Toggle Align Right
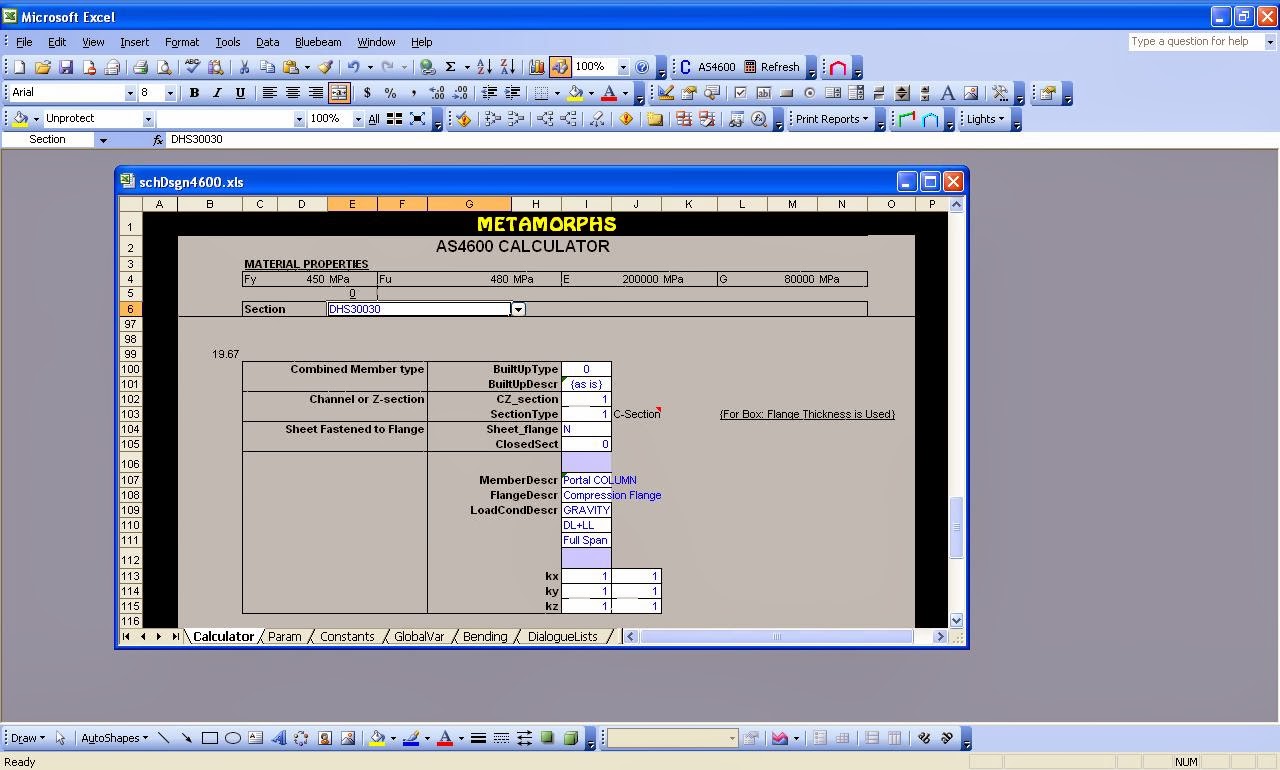Viewport: 1280px width, 770px height. (x=316, y=93)
